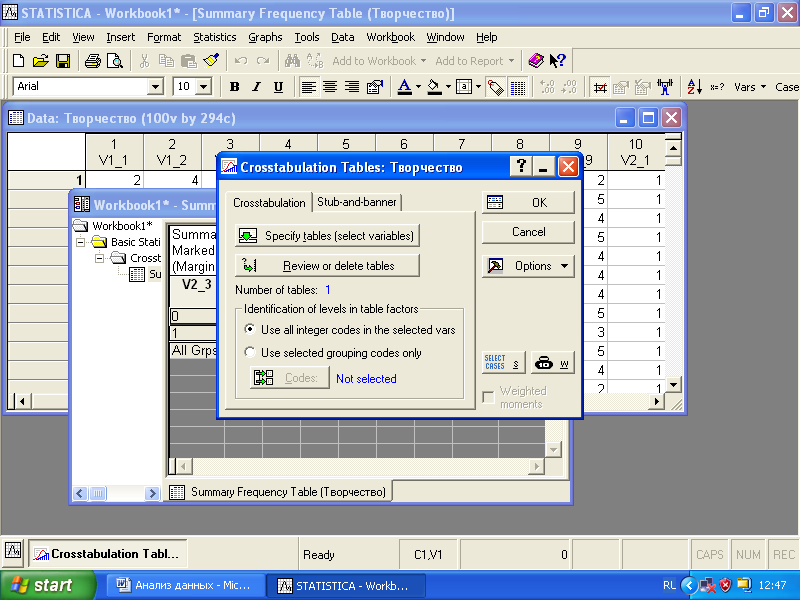Toggle Weighted moments checkbox
The image size is (800, 600).
coord(488,397)
